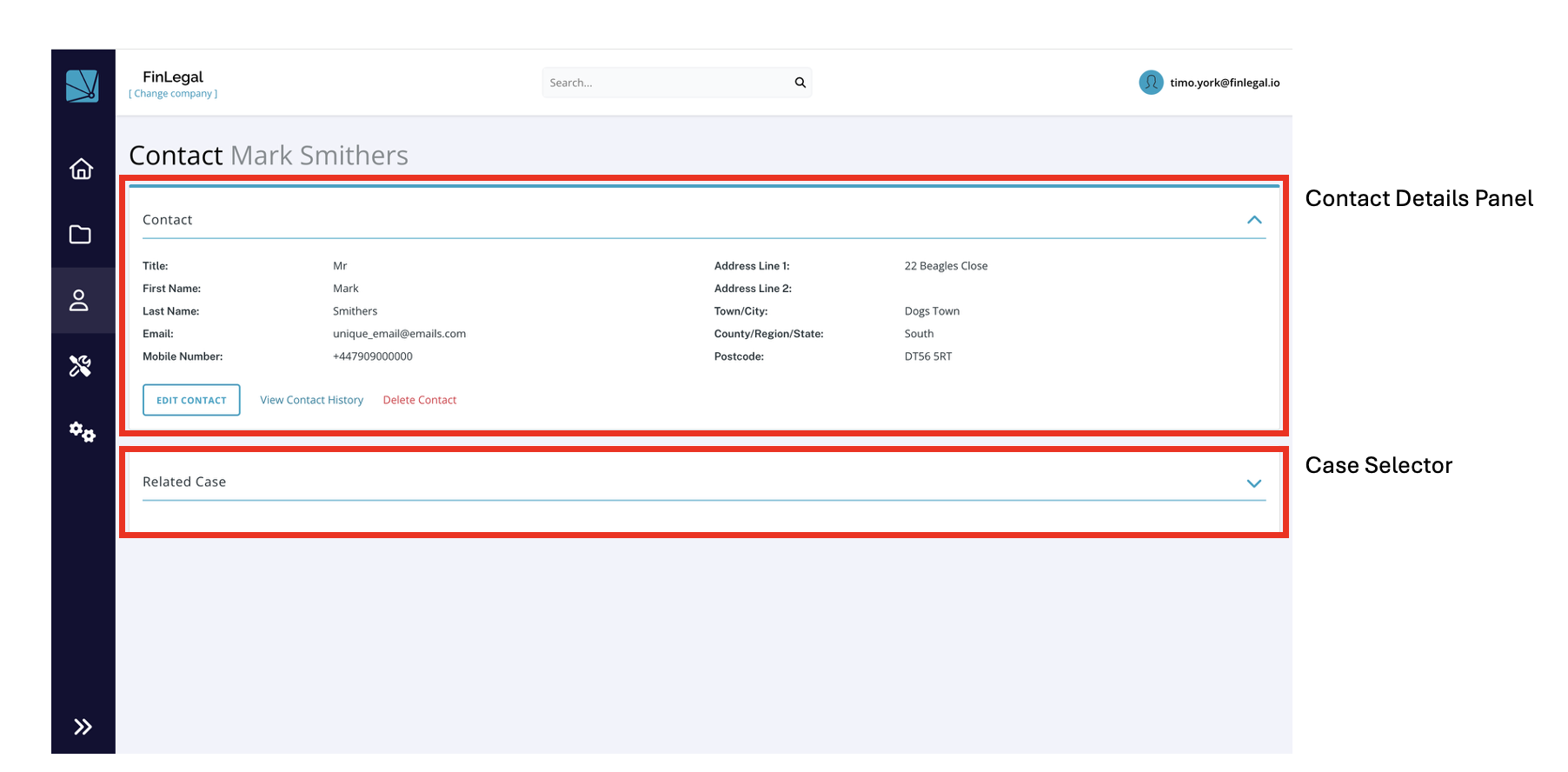Click the Related Case header label
The width and height of the screenshot is (1568, 772).
click(x=184, y=482)
